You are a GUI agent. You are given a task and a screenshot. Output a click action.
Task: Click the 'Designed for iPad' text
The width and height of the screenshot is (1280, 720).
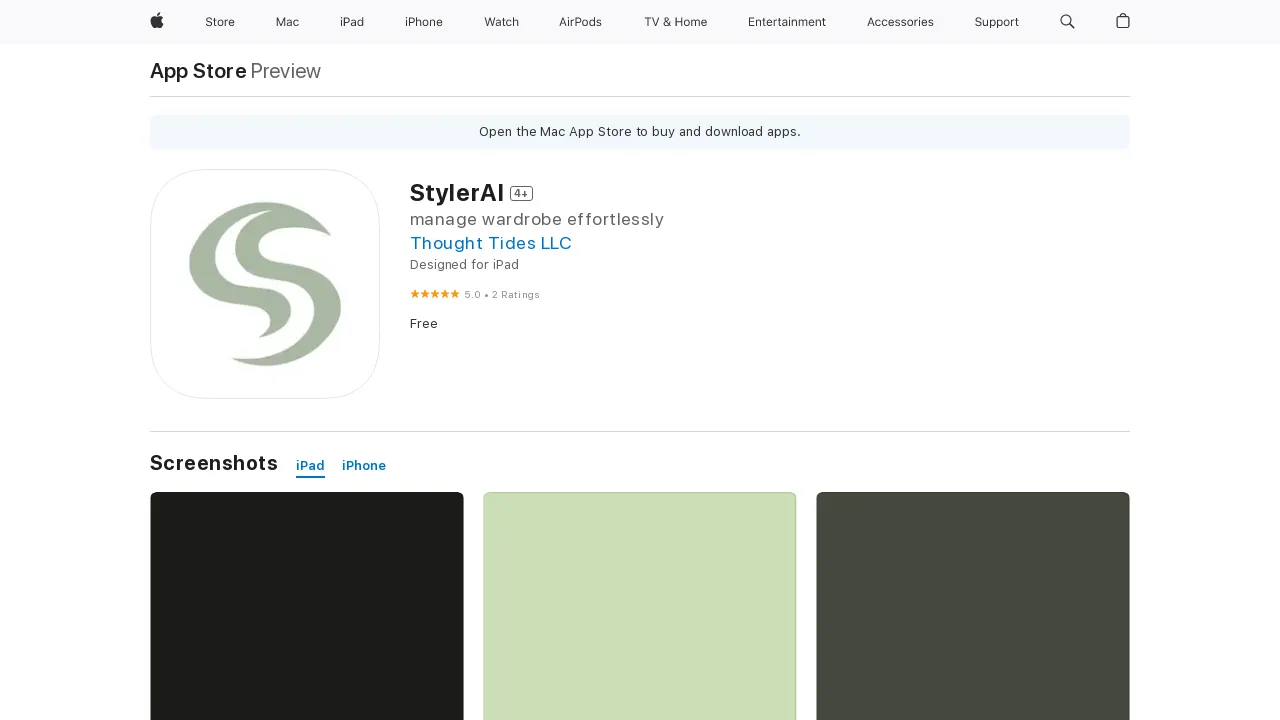point(464,265)
